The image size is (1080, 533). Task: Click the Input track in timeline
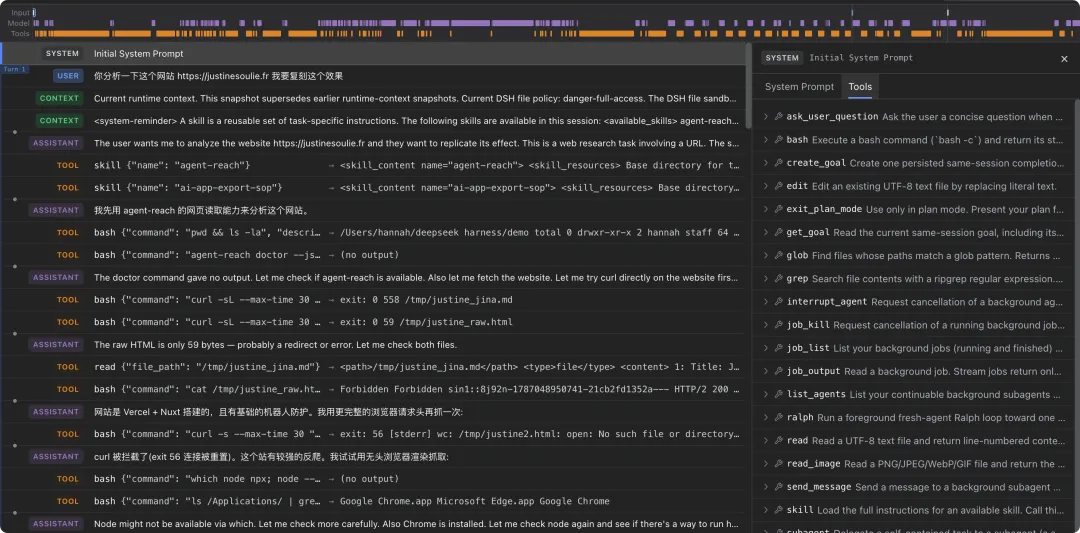(557, 12)
